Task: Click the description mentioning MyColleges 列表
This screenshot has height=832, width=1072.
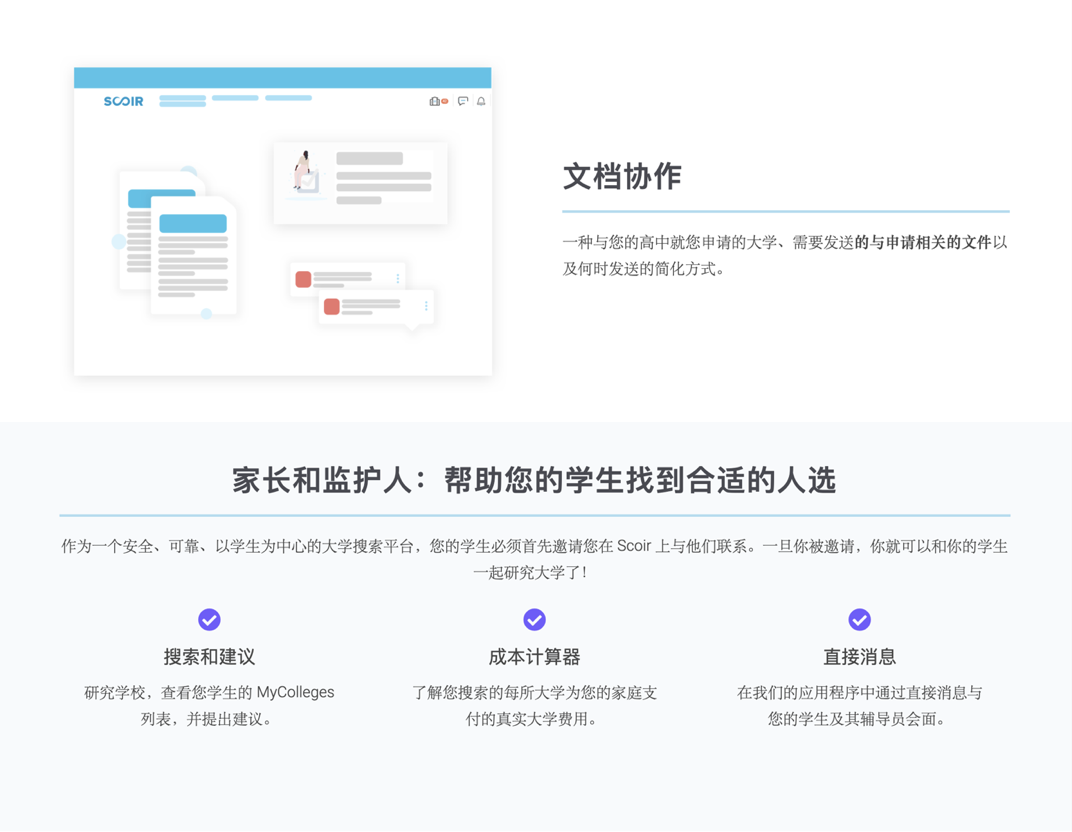Action: coord(209,706)
